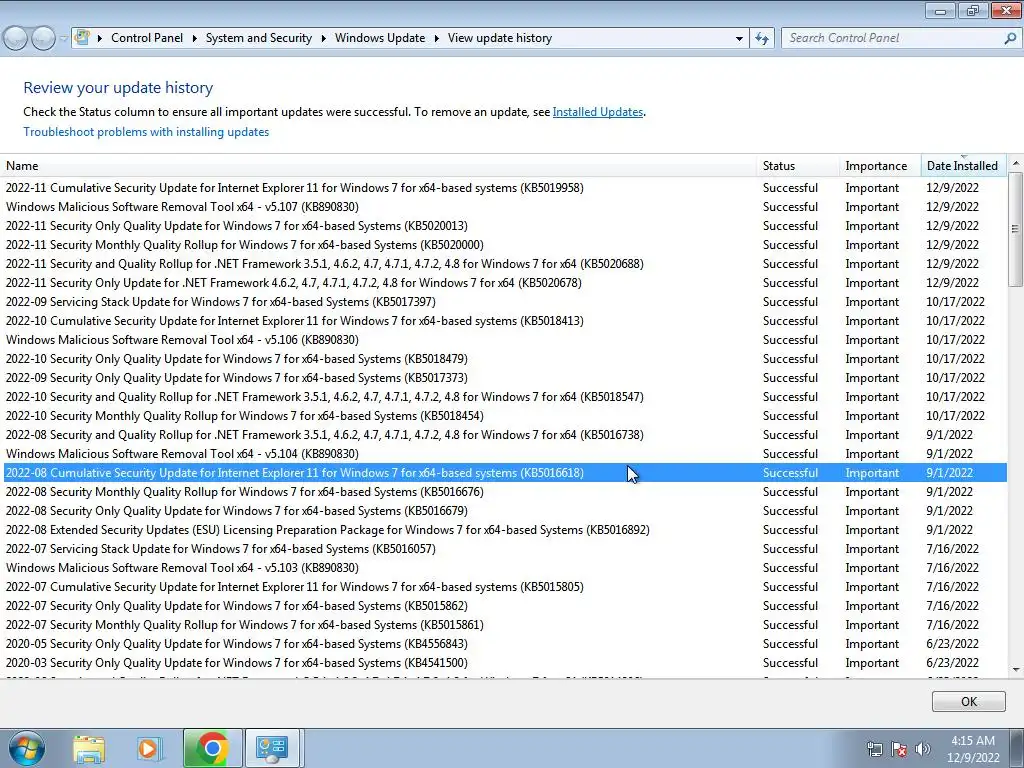Go to System and Security breadcrumb
Screen dimensions: 1024x768
(x=259, y=38)
